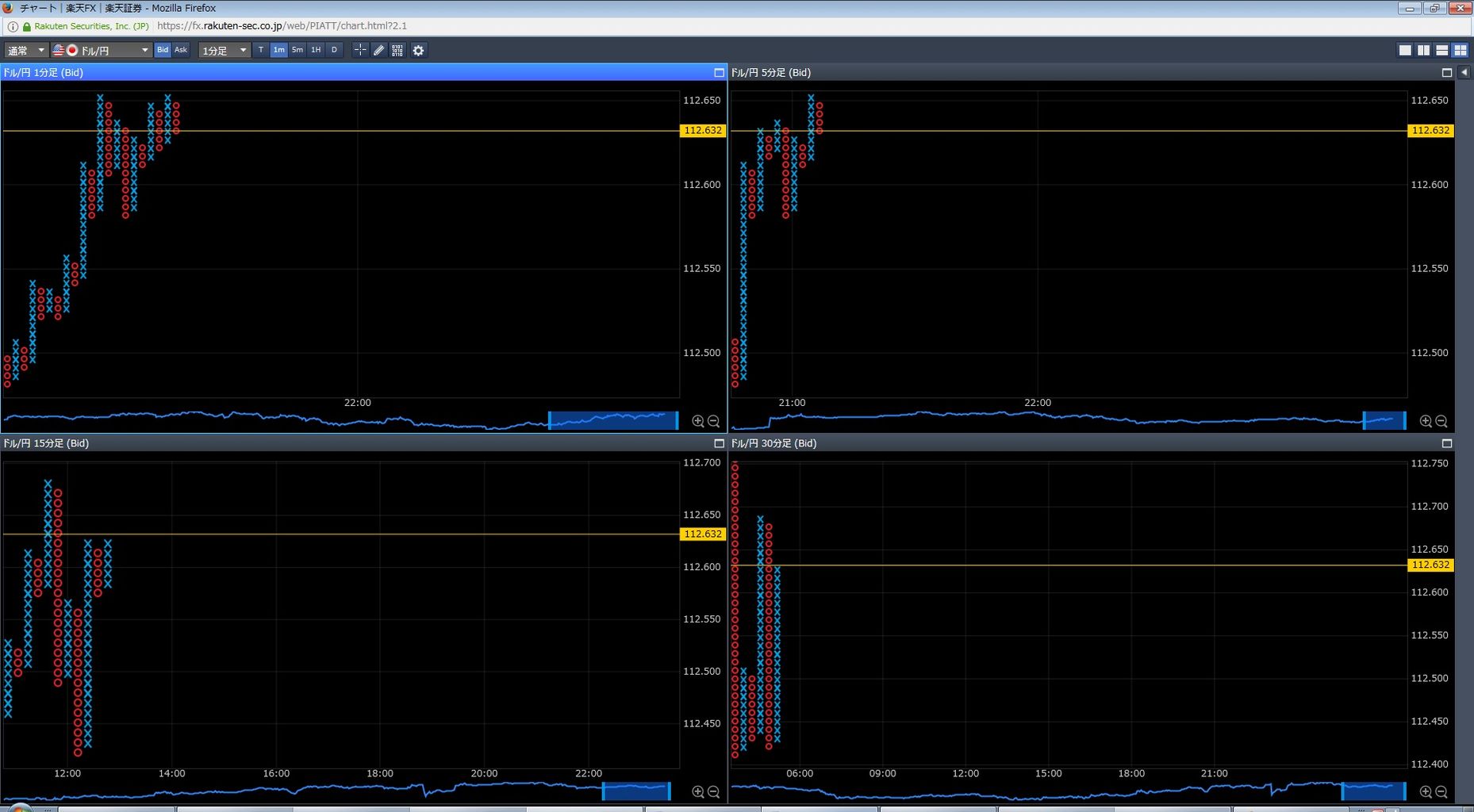The height and width of the screenshot is (812, 1474).
Task: Zoom in on the 5分足 chart
Action: tap(1426, 421)
